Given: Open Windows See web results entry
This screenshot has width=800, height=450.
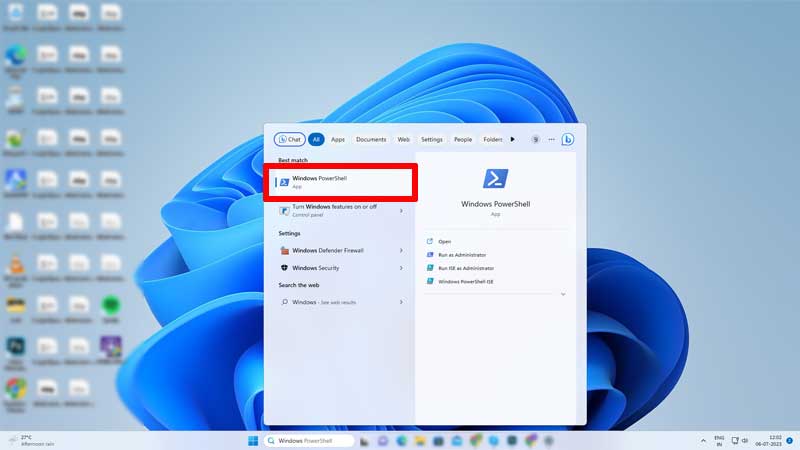Looking at the screenshot, I should click(340, 302).
